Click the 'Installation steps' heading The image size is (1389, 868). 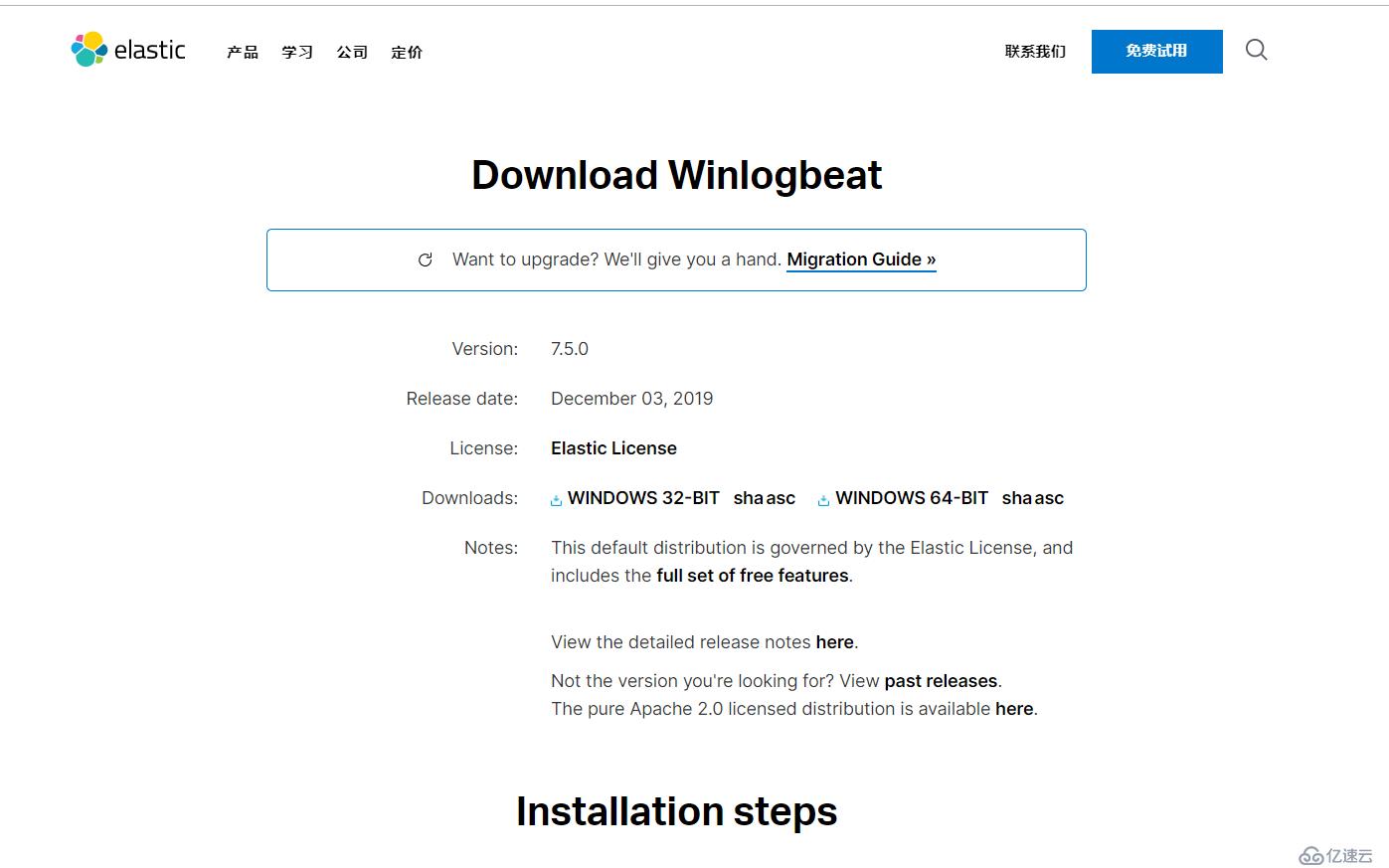click(676, 811)
